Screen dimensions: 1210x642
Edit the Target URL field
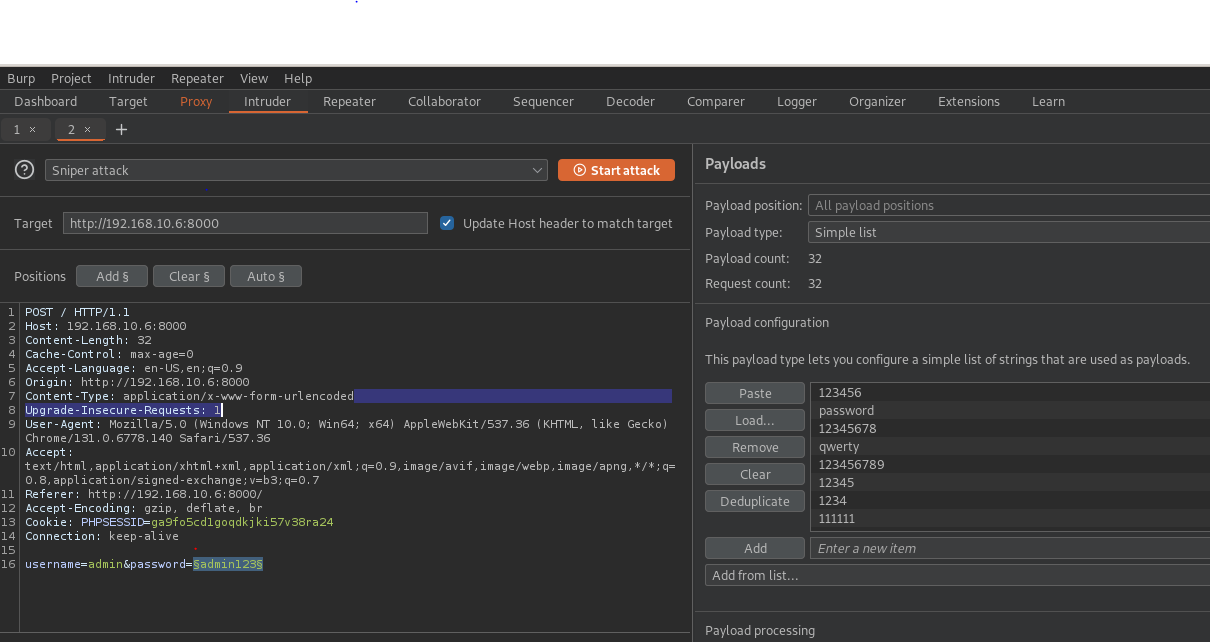click(245, 223)
